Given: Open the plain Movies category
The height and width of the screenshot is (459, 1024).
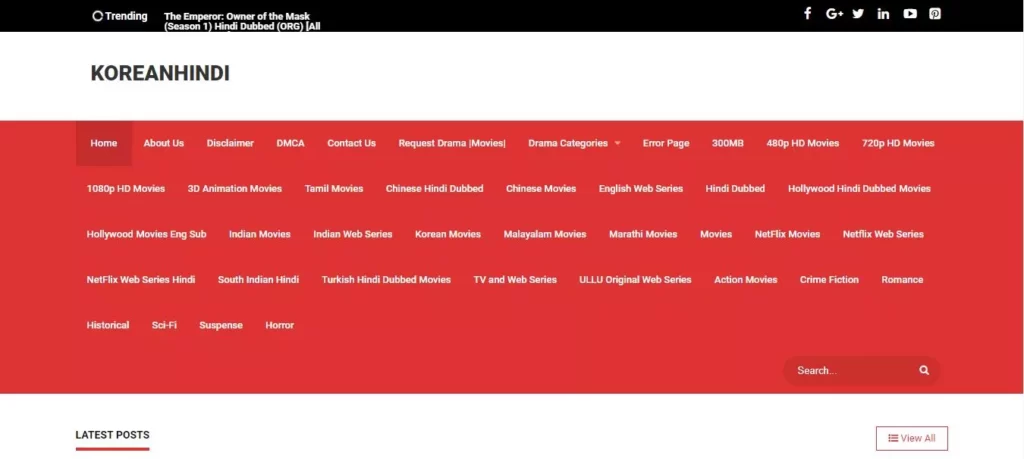Looking at the screenshot, I should click(x=716, y=234).
